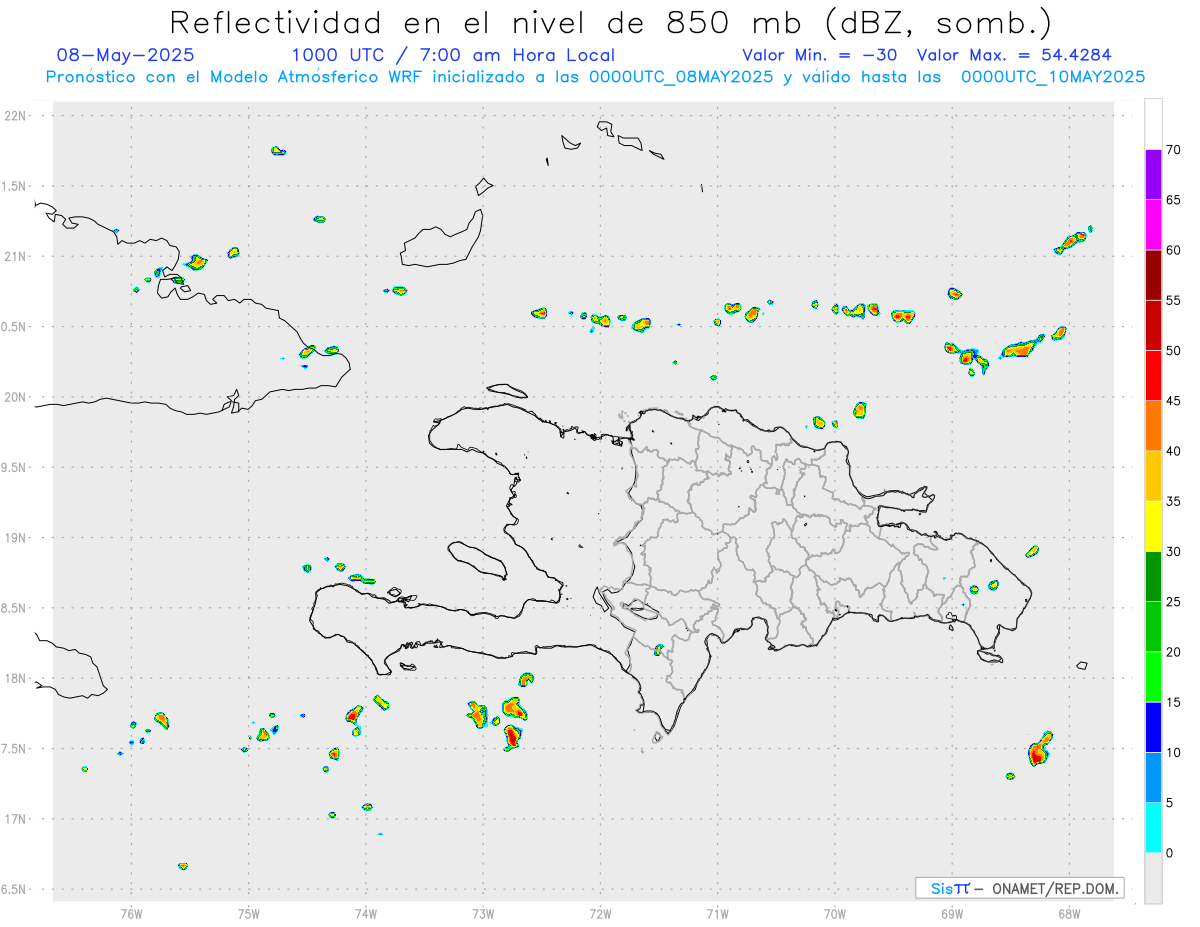Click the '18N' latitude label

(17, 679)
